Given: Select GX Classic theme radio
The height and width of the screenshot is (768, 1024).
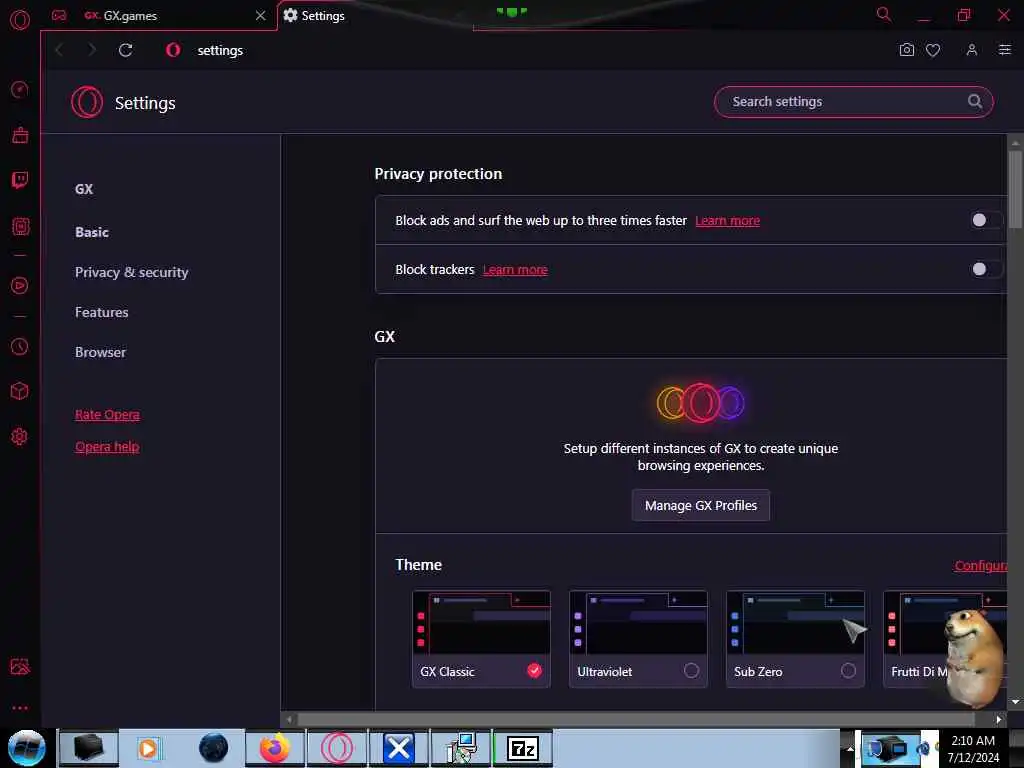Looking at the screenshot, I should pos(534,671).
